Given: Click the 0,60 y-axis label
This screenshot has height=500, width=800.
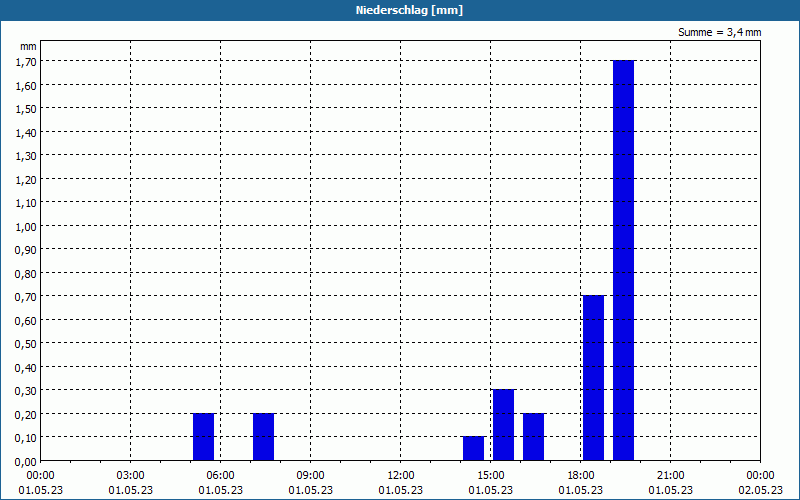Looking at the screenshot, I should tap(26, 320).
